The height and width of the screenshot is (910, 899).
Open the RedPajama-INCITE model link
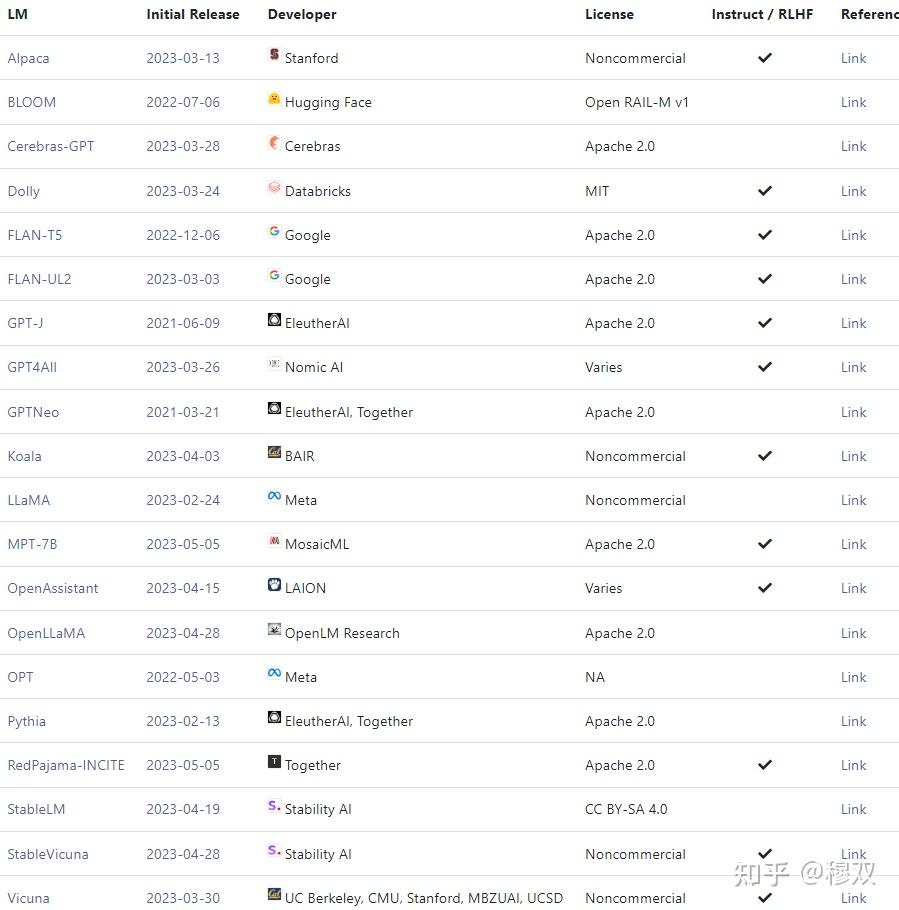pyautogui.click(x=66, y=765)
